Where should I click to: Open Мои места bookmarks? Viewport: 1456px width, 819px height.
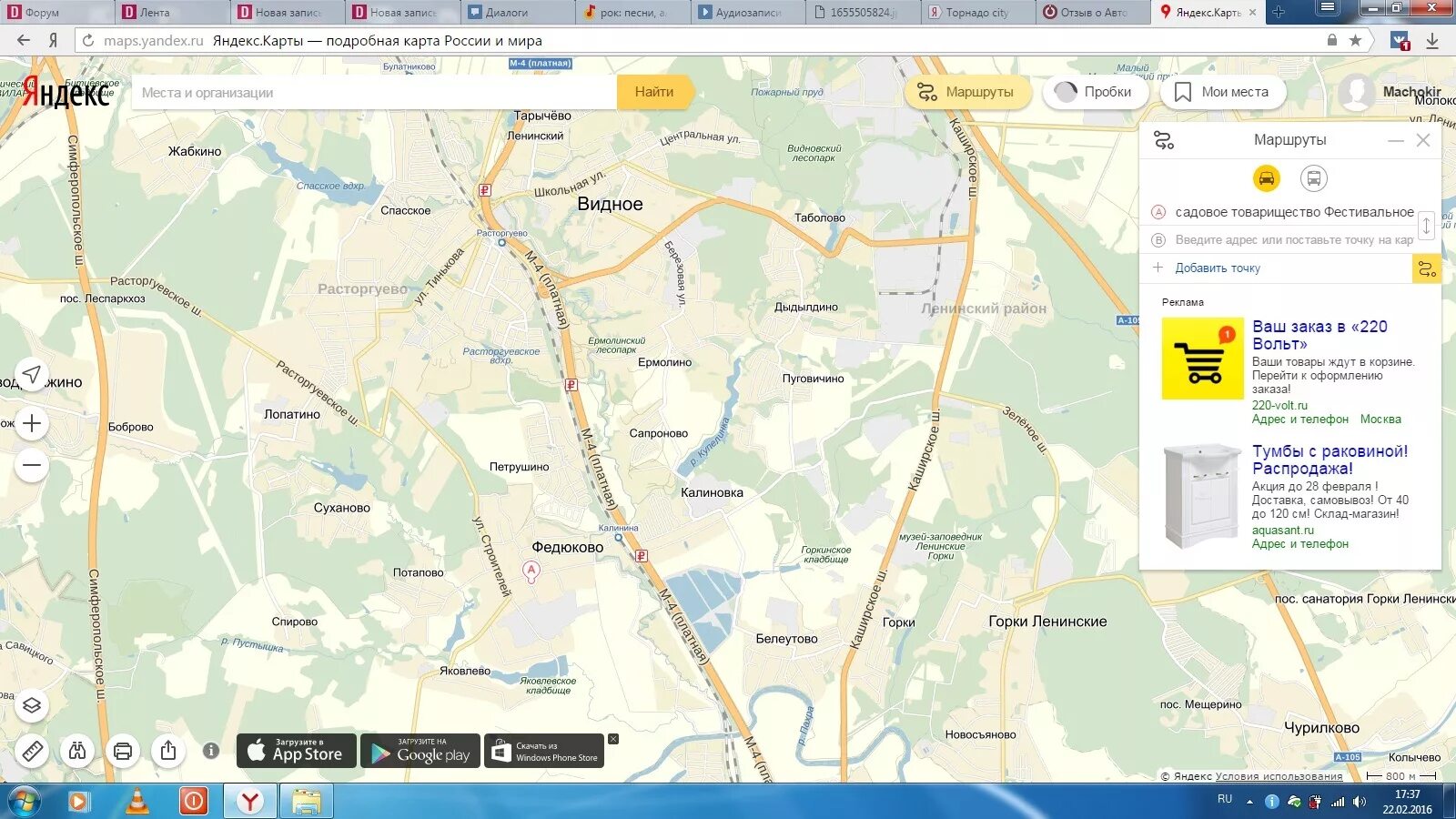pos(1223,92)
